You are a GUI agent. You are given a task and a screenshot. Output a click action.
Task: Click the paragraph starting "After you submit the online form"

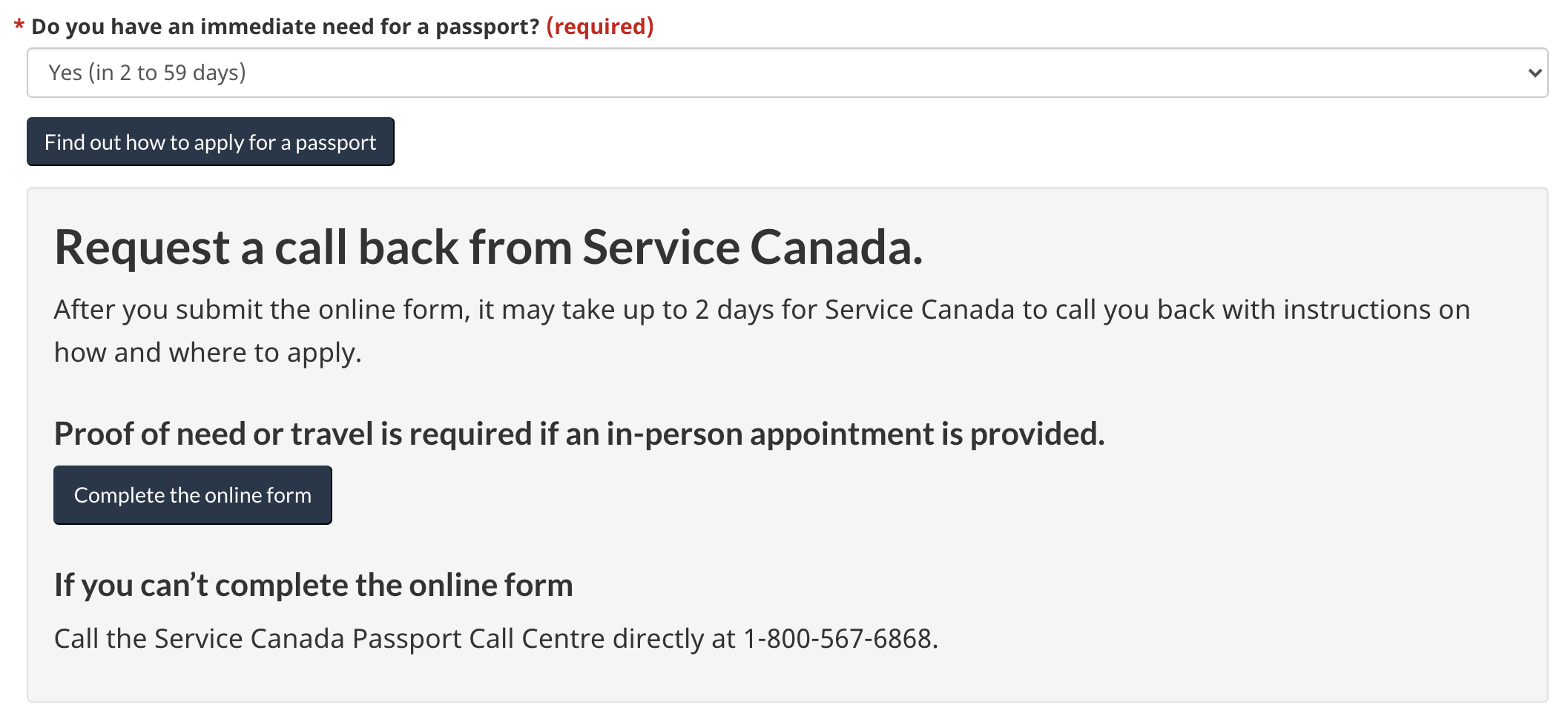761,310
